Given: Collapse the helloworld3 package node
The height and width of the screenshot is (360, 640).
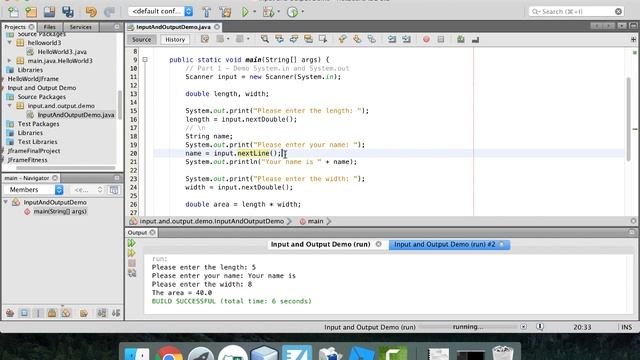Looking at the screenshot, I should click(10, 42).
